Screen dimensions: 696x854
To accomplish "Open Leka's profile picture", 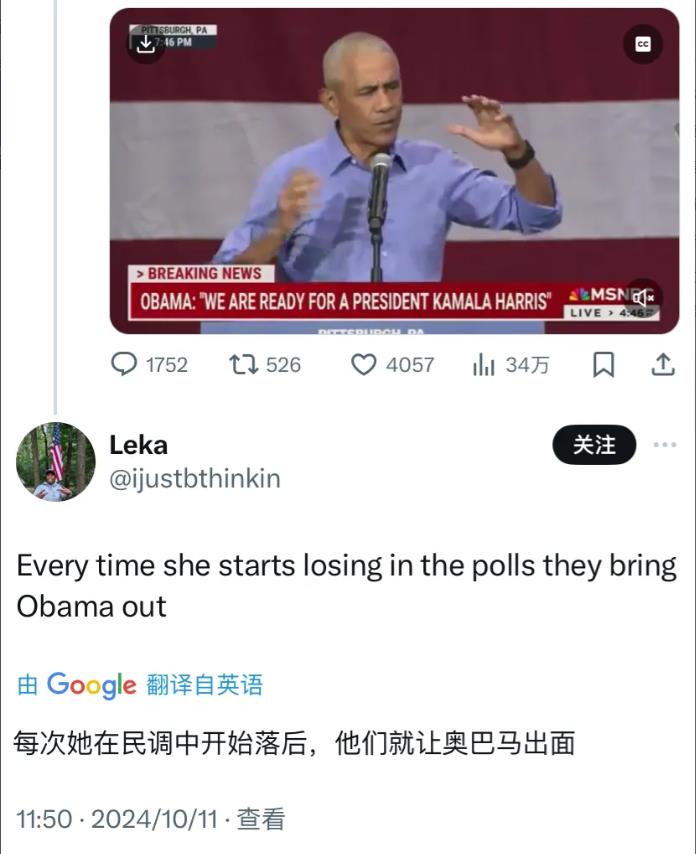I will click(56, 462).
